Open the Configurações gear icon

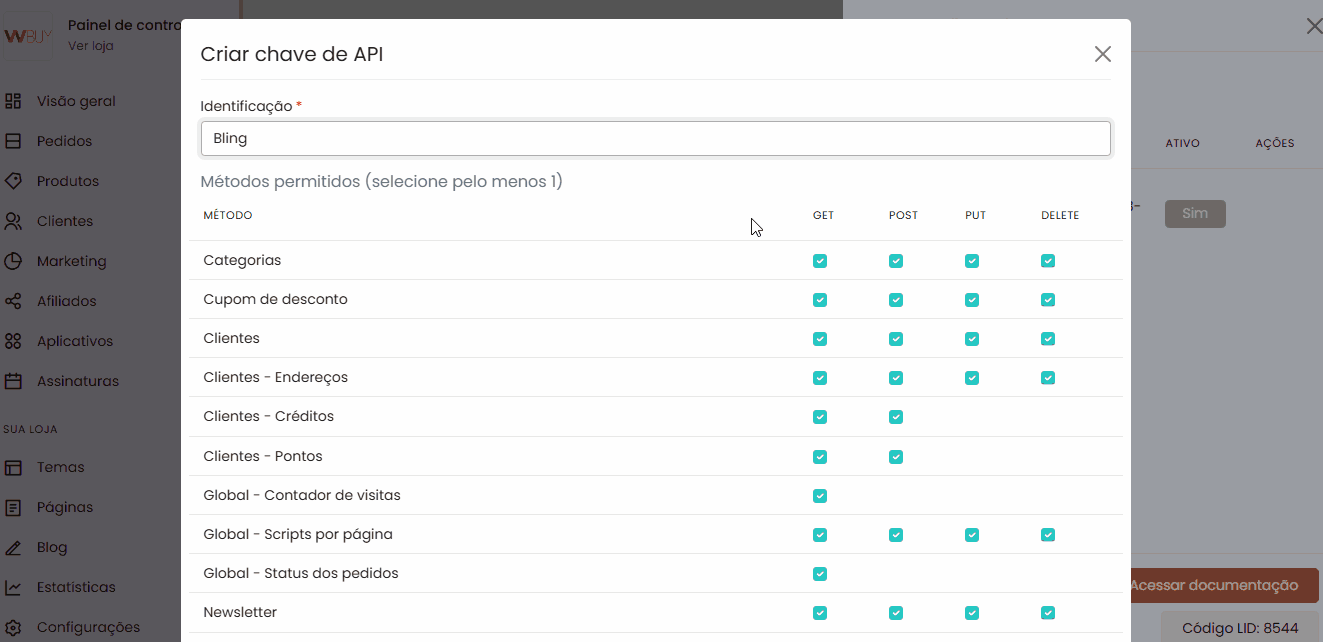point(13,627)
